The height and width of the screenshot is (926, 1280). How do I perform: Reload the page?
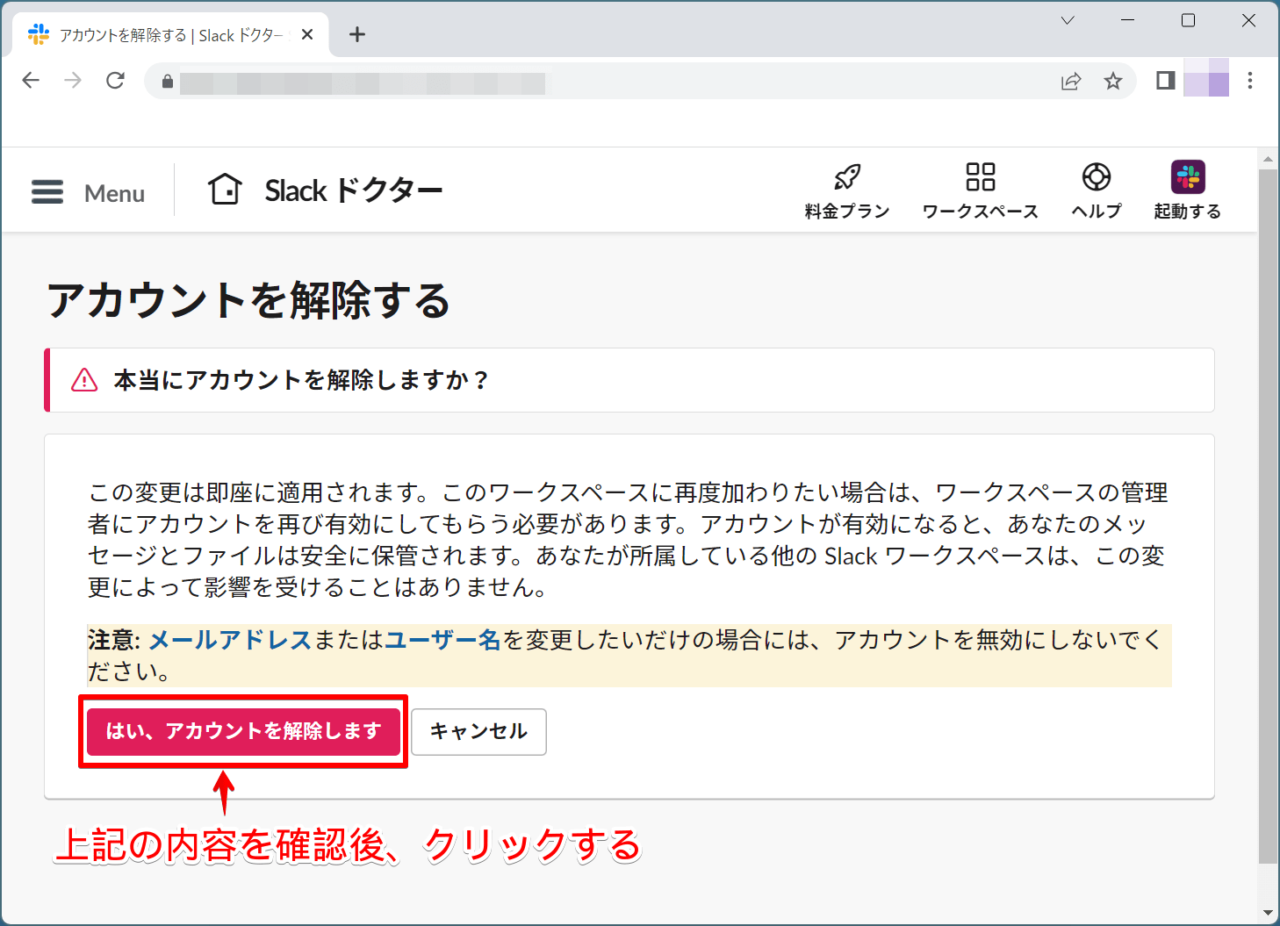pyautogui.click(x=115, y=81)
